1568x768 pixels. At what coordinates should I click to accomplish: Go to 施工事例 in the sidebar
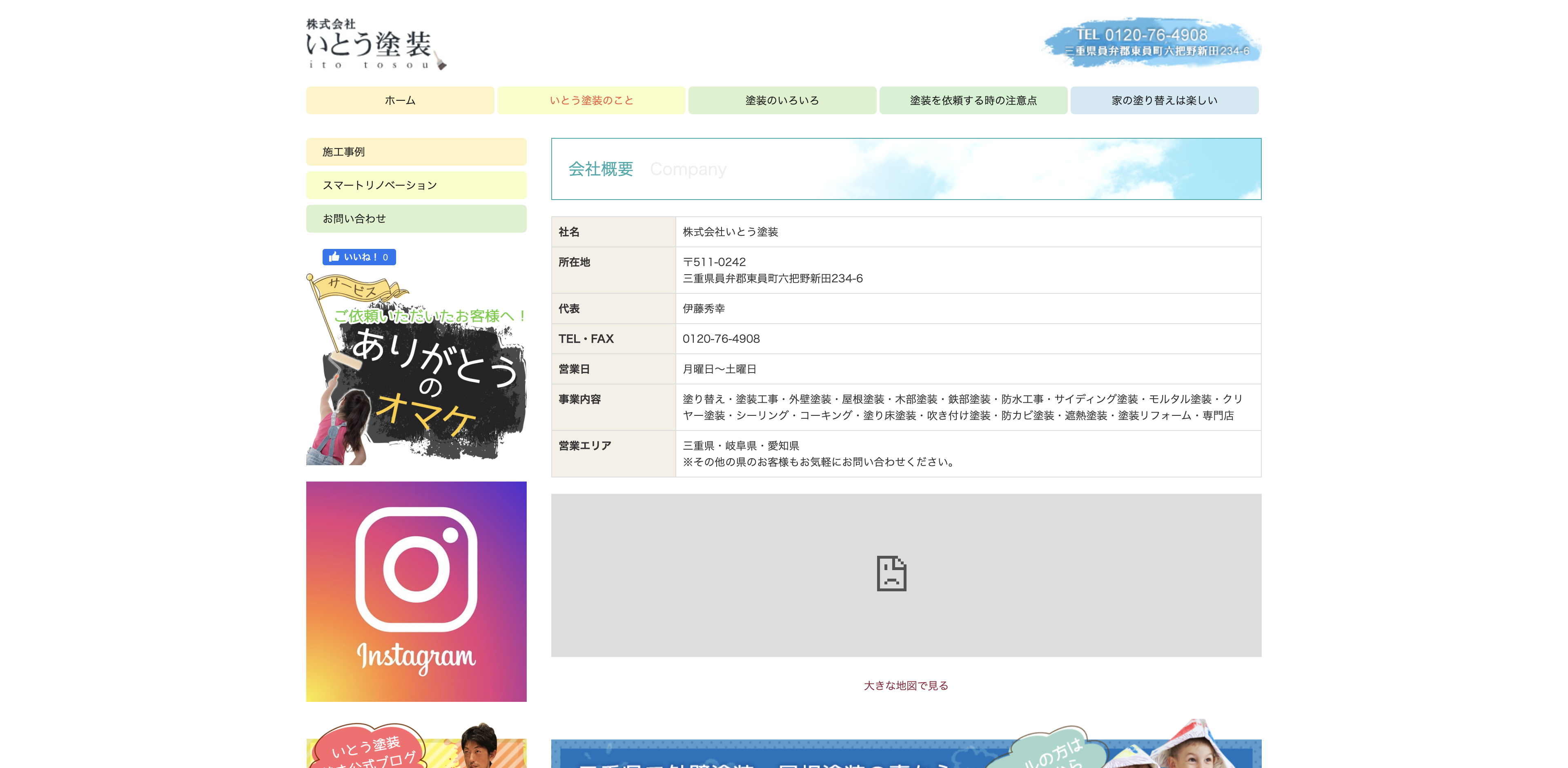coord(416,152)
